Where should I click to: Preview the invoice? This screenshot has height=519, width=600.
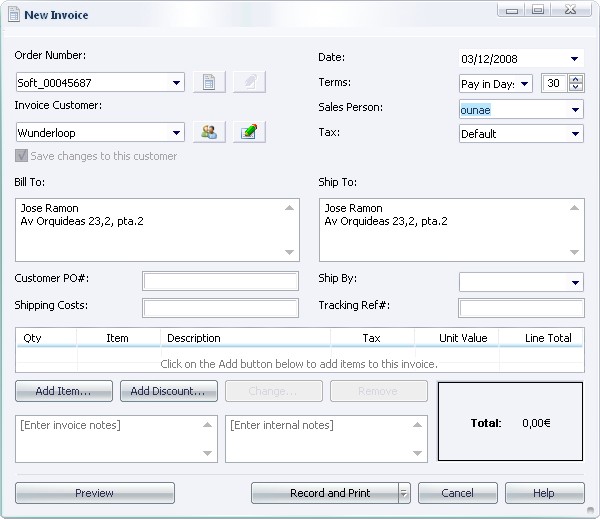coord(95,493)
